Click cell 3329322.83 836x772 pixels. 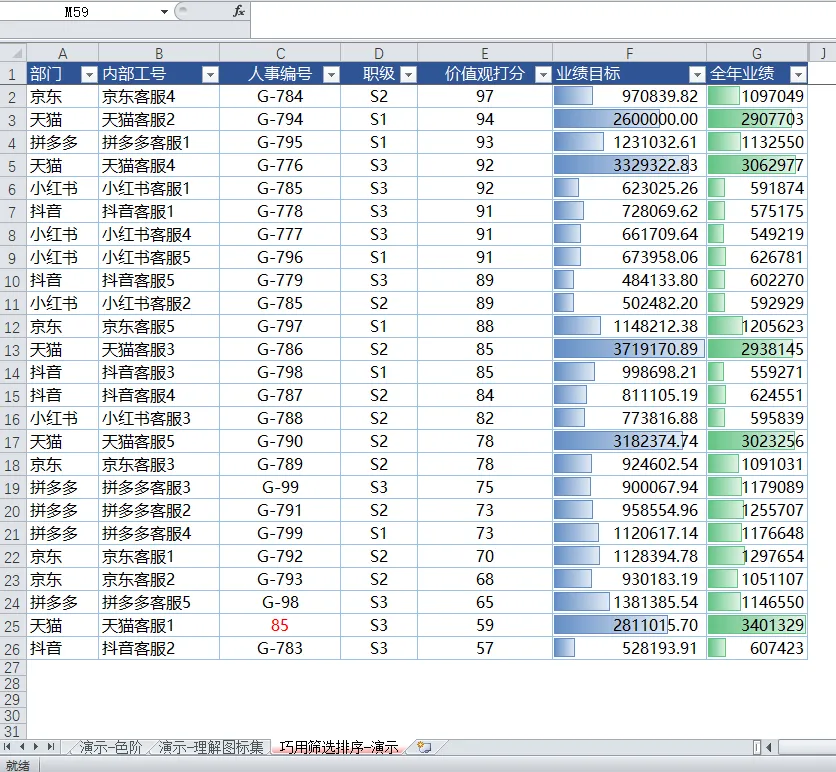(630, 165)
